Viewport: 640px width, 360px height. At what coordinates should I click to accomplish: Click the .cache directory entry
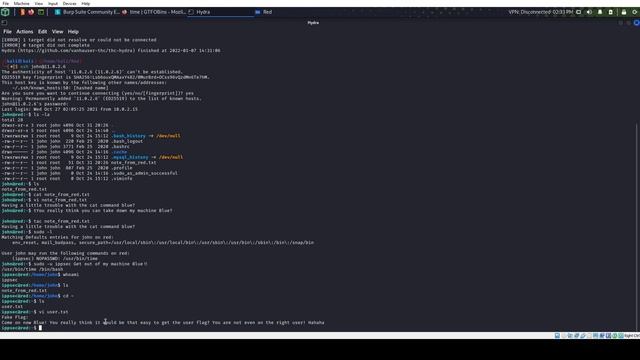119,152
